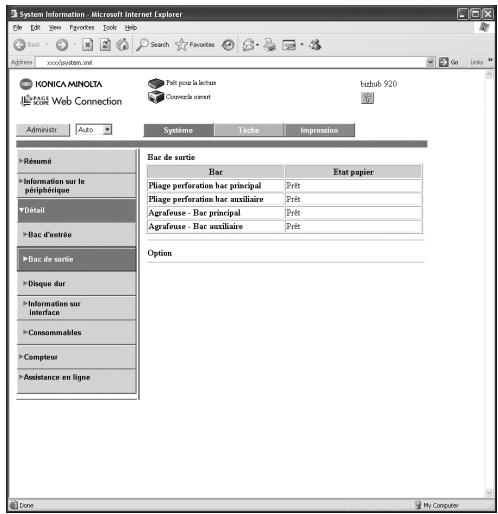Open the Edit menu
The width and height of the screenshot is (498, 514).
pyautogui.click(x=35, y=28)
